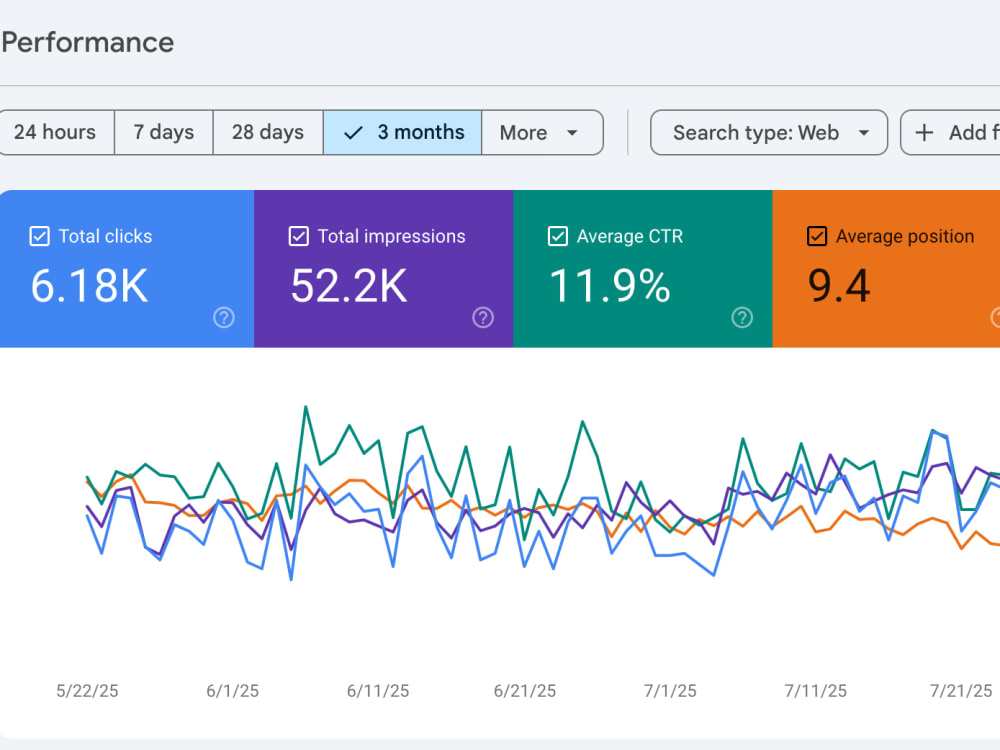Open help icon on Total clicks card
The image size is (1000, 750).
coord(224,318)
